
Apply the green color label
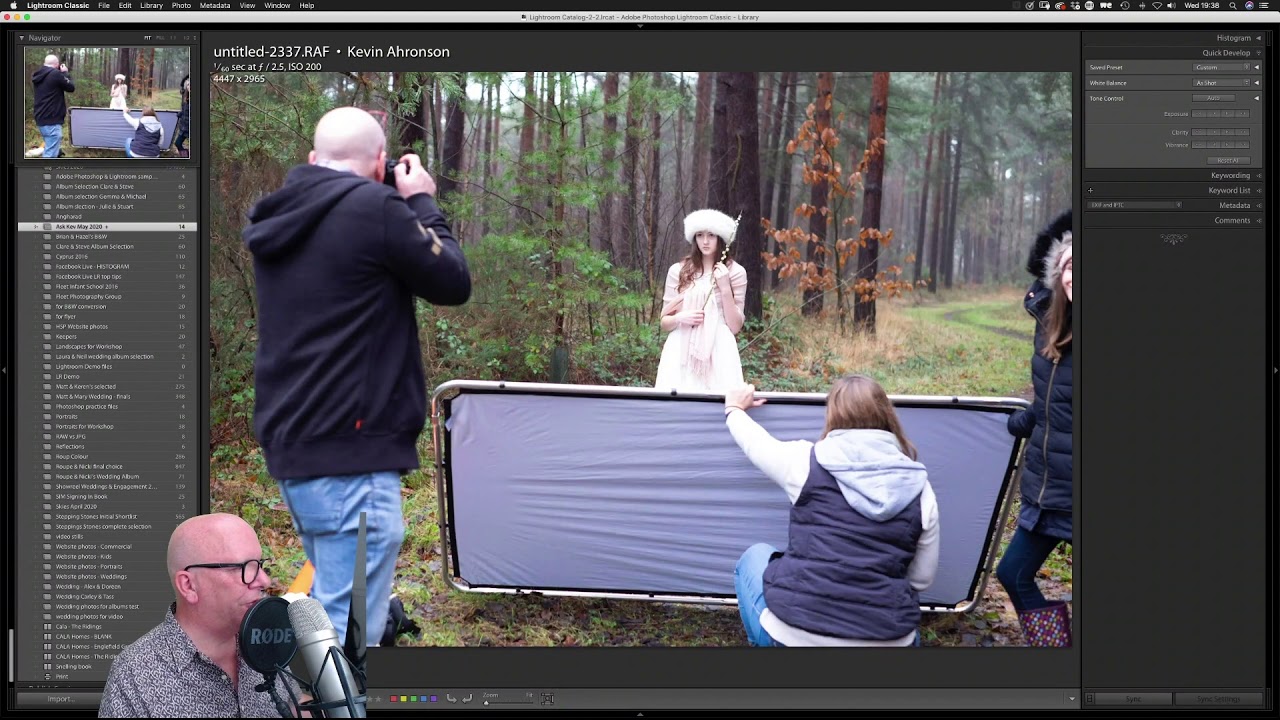tap(413, 699)
